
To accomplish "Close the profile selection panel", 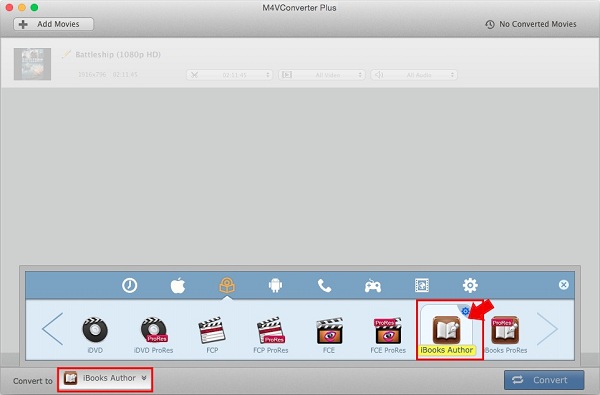I will click(x=564, y=285).
